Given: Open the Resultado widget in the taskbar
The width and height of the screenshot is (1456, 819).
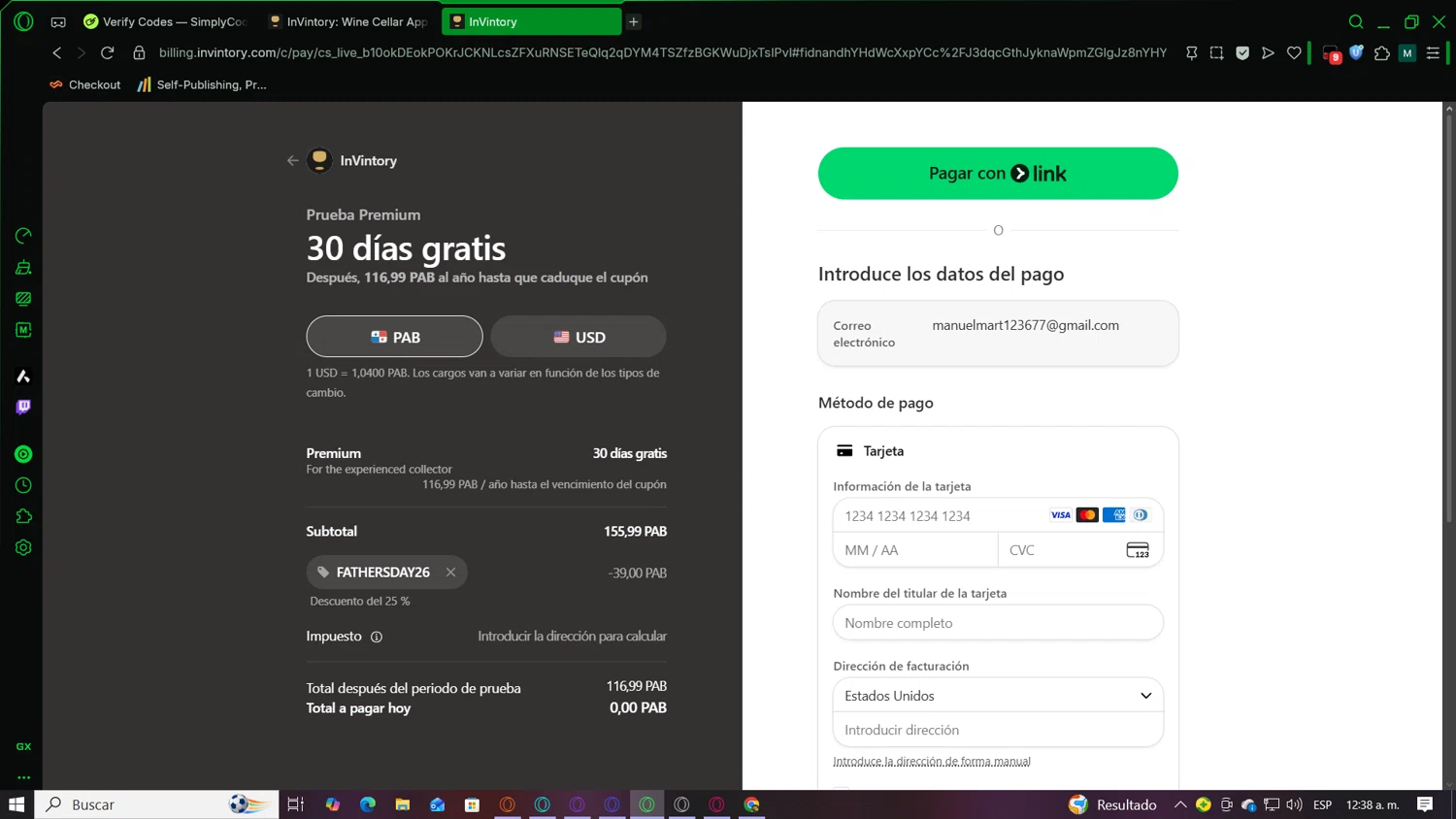Looking at the screenshot, I should (x=1112, y=804).
